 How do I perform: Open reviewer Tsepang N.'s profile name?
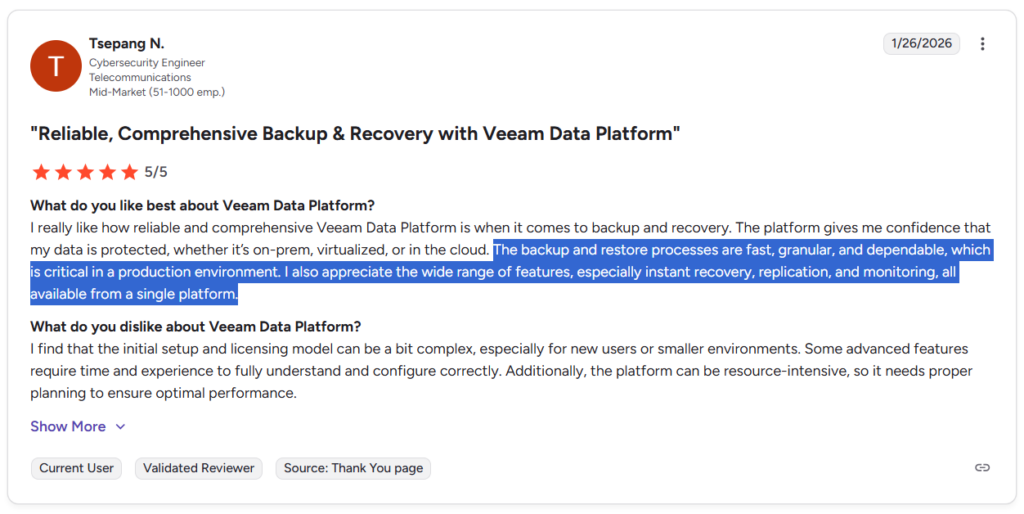(x=126, y=44)
